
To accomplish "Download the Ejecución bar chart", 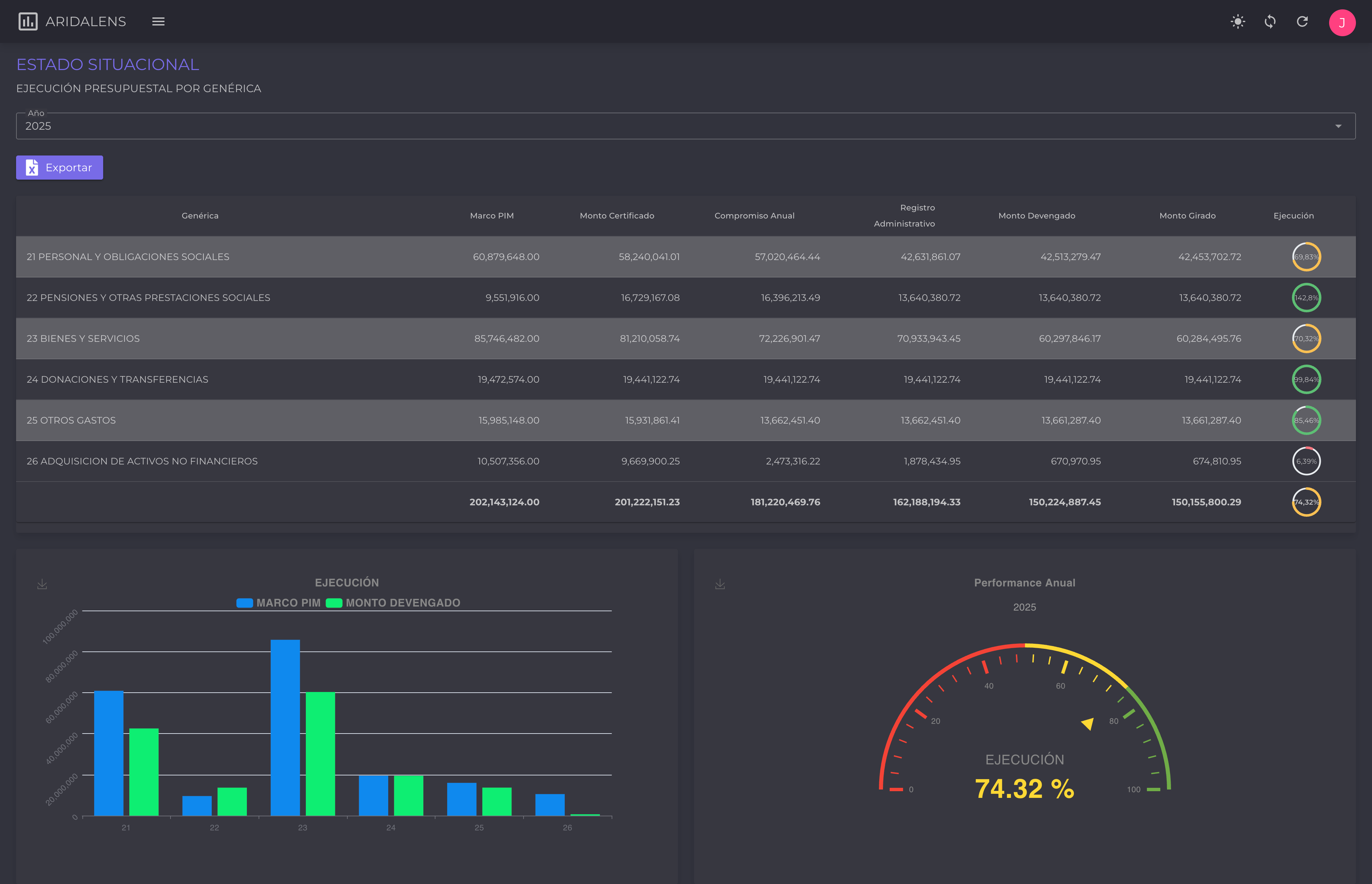I will [42, 584].
